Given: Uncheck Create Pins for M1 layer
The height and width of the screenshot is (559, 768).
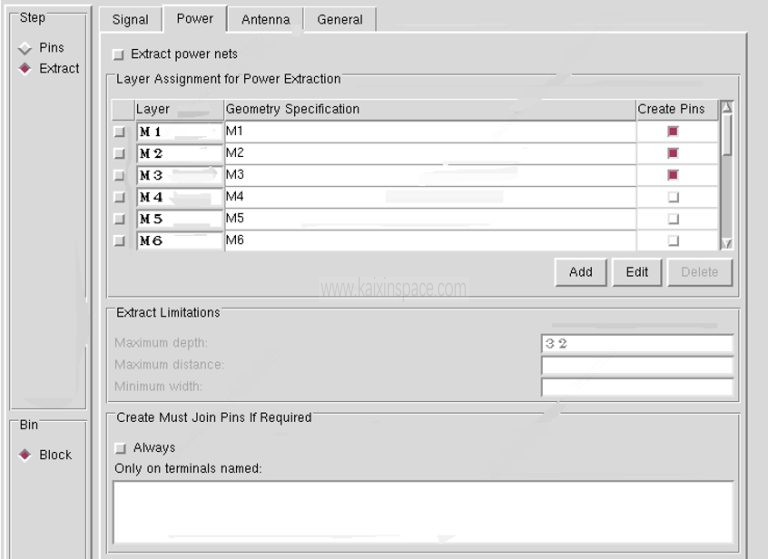Looking at the screenshot, I should coord(673,132).
